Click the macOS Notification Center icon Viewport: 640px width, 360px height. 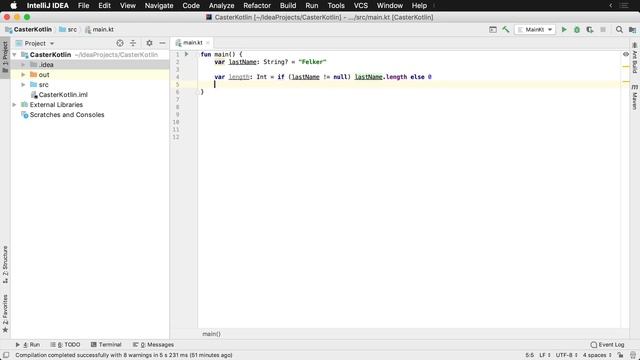tap(624, 6)
